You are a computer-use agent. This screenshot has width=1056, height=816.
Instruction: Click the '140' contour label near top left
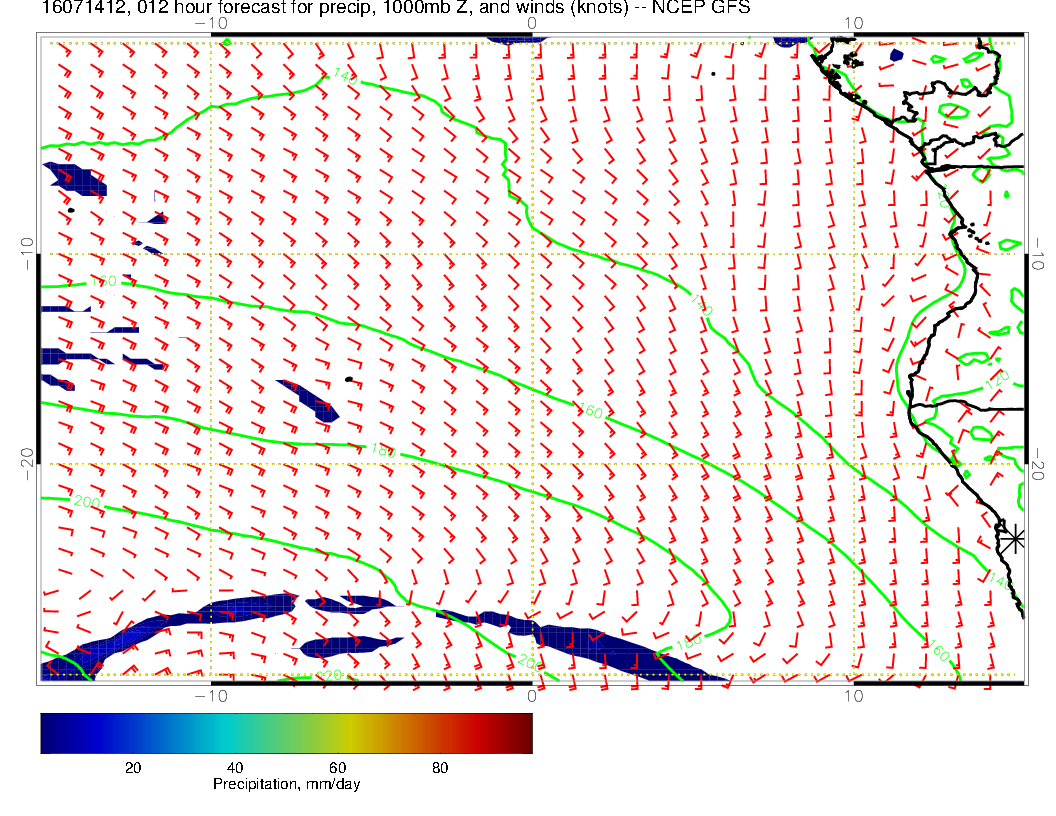pyautogui.click(x=345, y=76)
